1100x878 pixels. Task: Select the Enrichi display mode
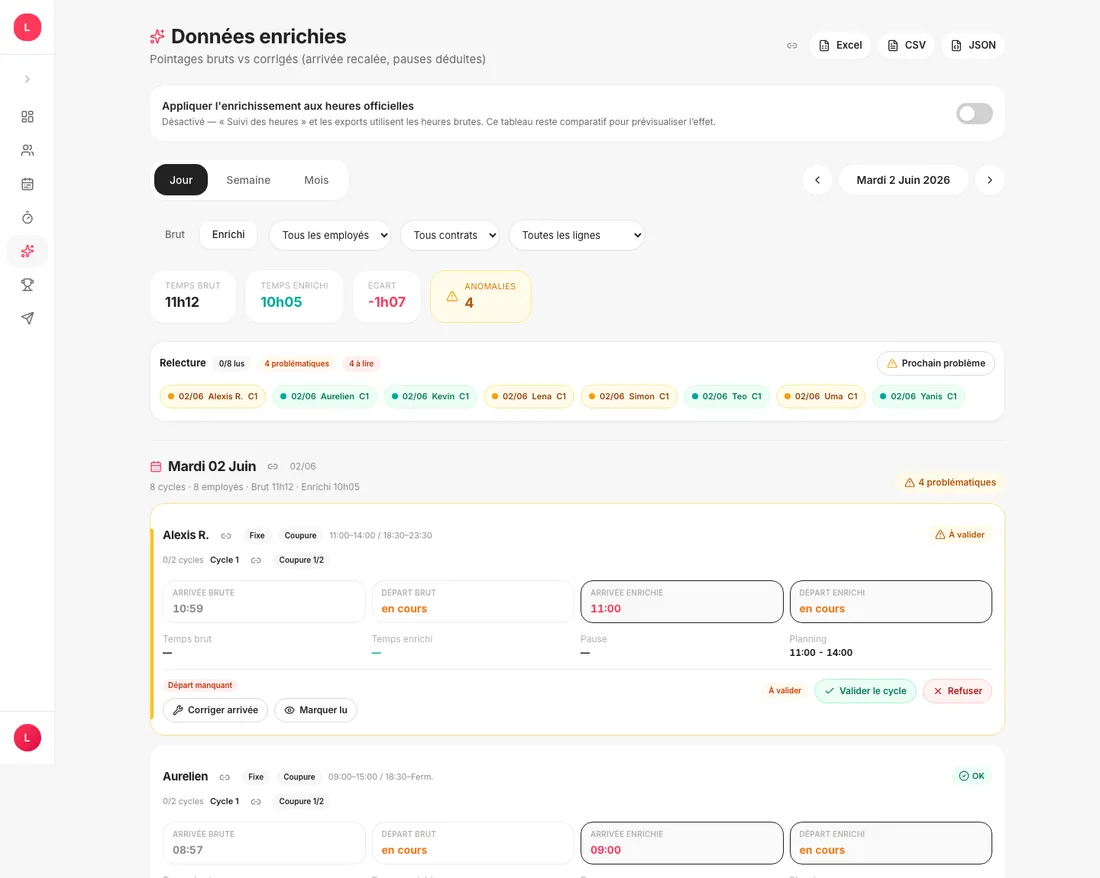(x=229, y=235)
